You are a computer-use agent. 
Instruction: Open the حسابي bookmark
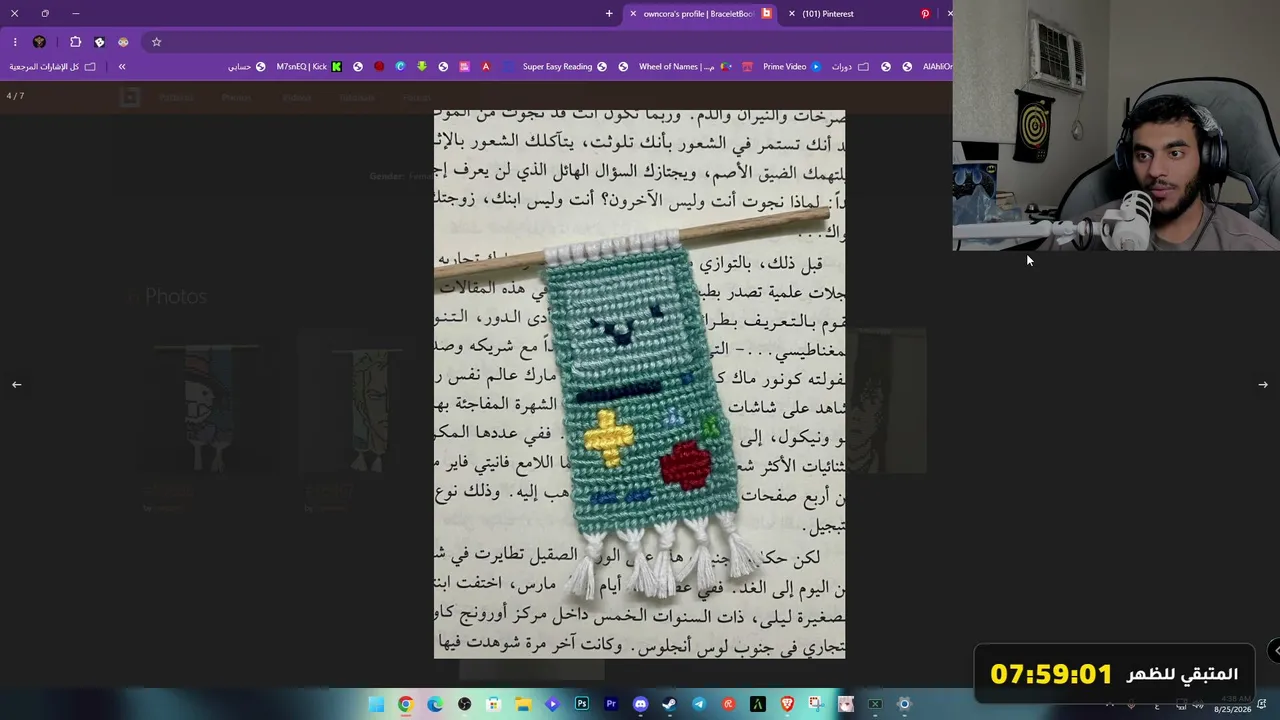[247, 67]
